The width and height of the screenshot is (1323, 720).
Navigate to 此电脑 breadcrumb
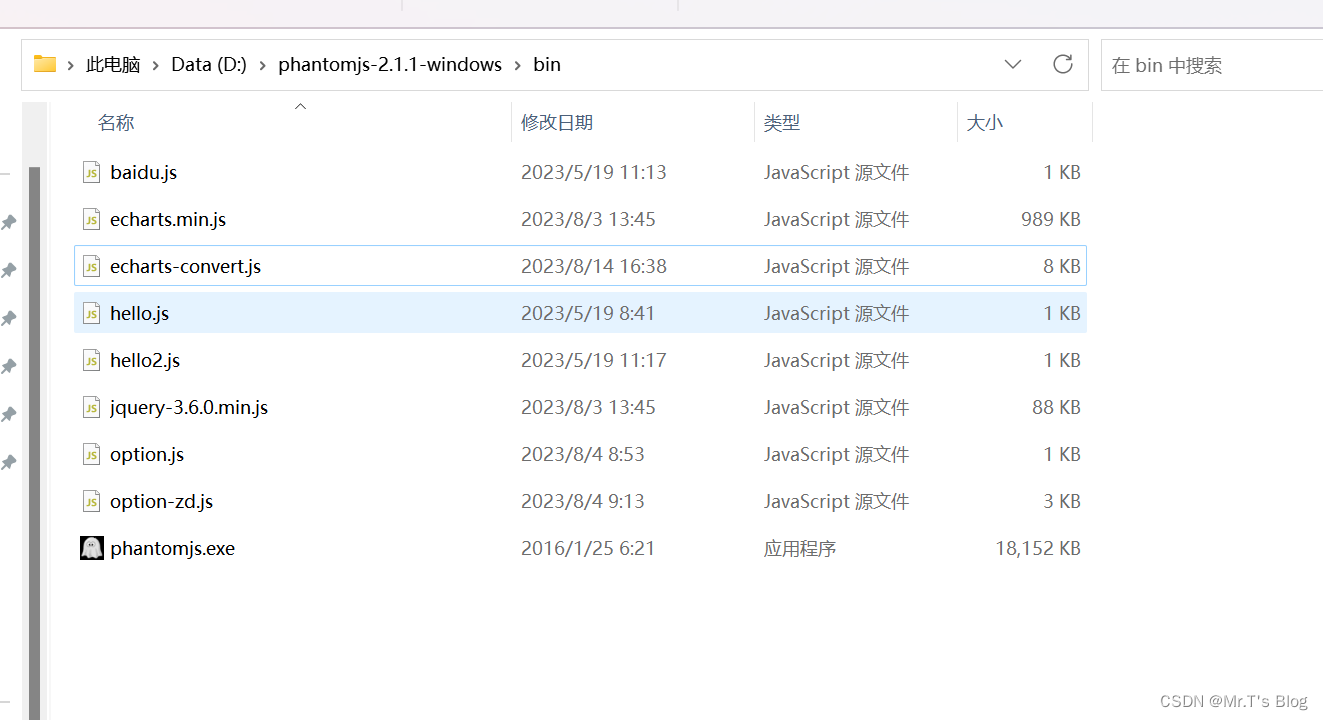pos(113,65)
